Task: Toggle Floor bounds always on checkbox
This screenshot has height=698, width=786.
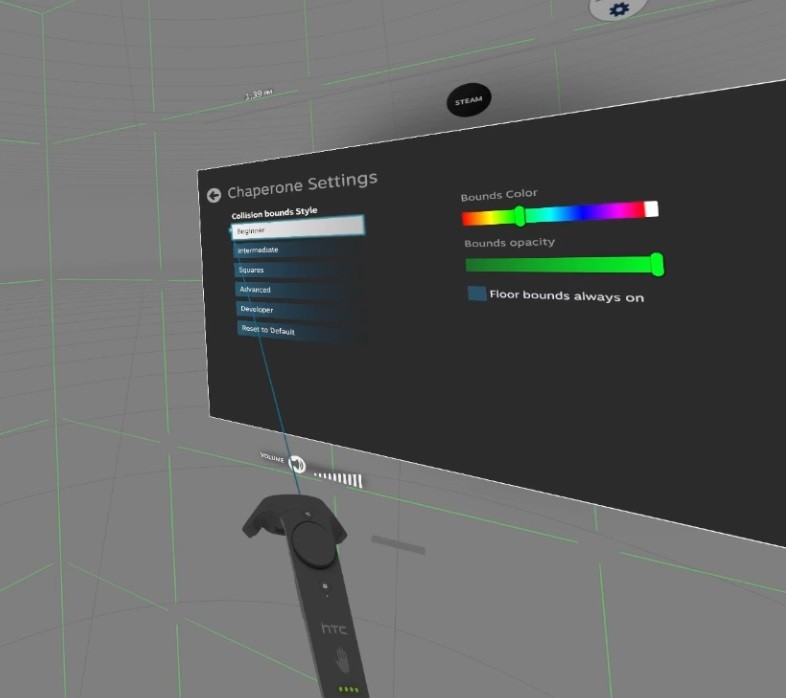Action: click(x=477, y=293)
